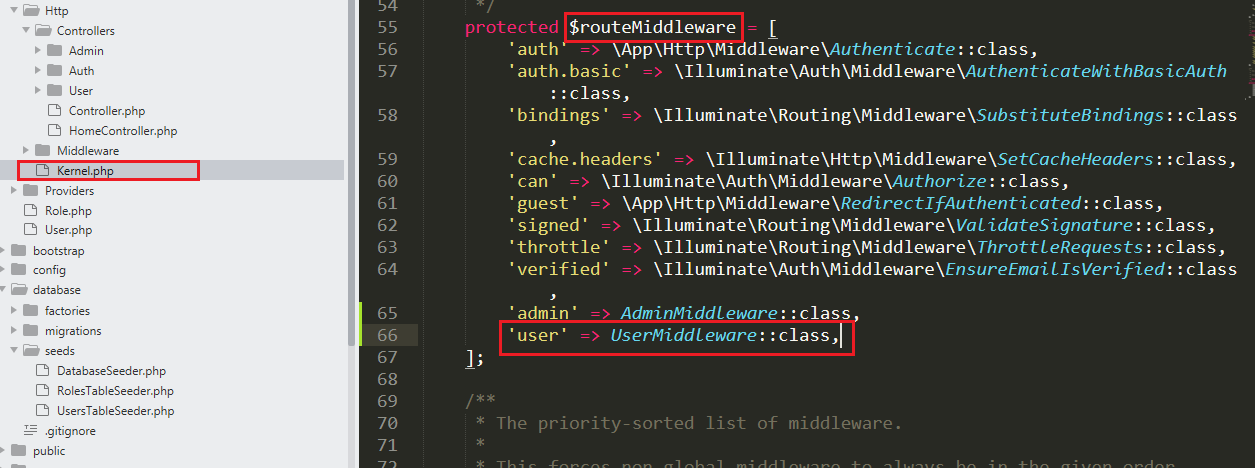Click the Role.php file icon

point(29,211)
